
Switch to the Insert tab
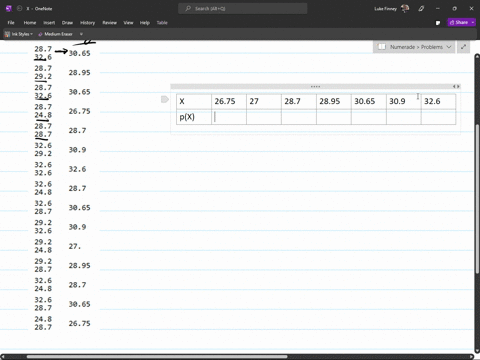pos(49,23)
